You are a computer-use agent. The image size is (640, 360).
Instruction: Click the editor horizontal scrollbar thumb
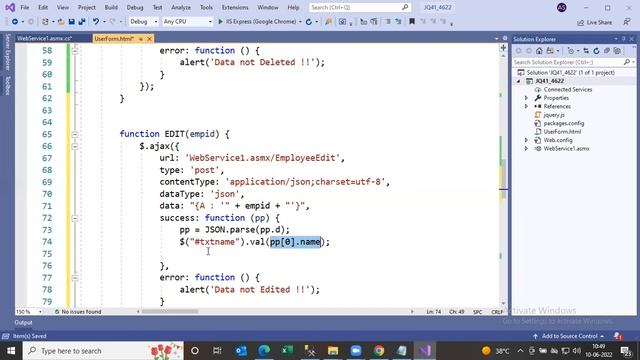coord(170,311)
